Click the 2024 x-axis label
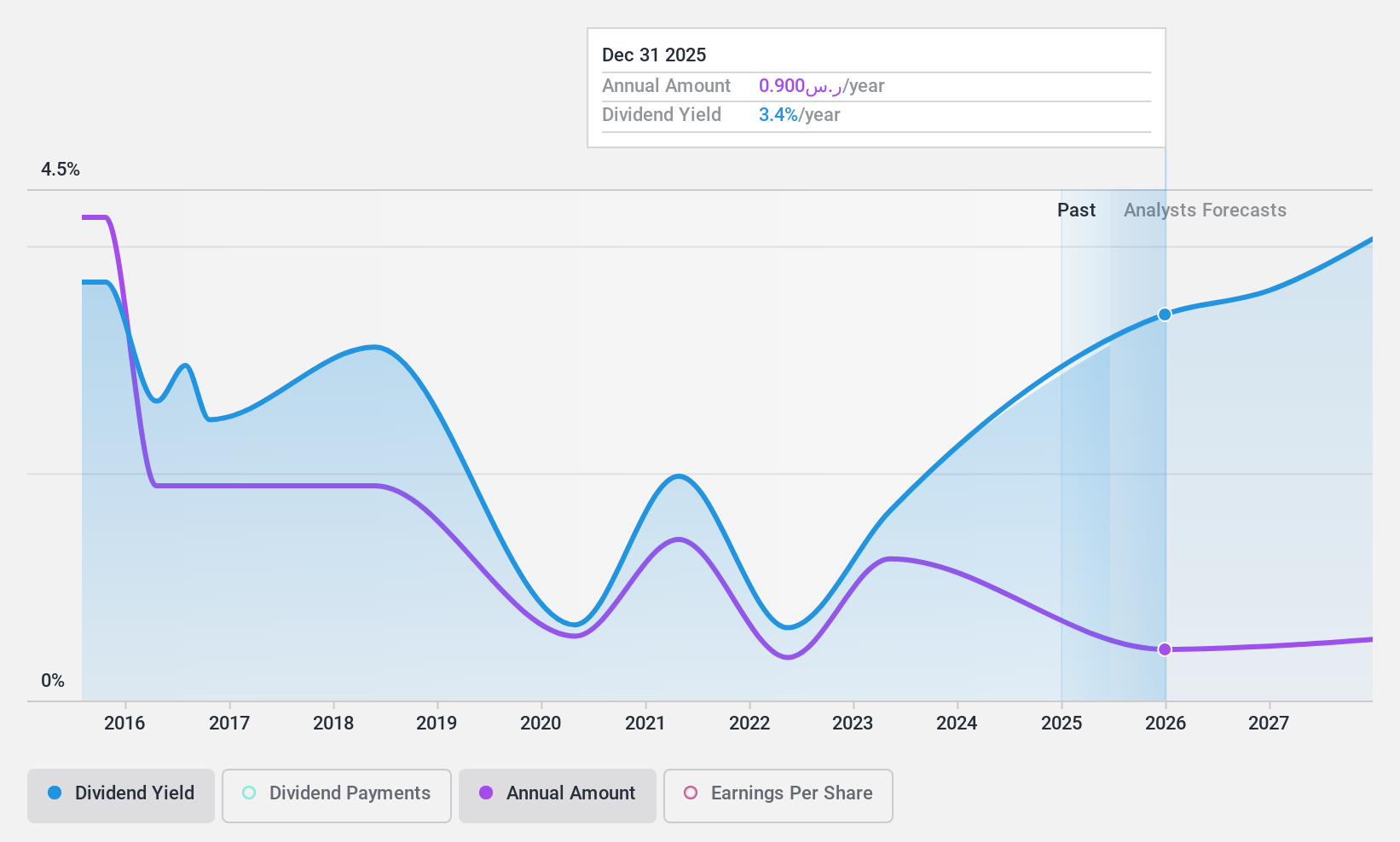 pos(957,724)
